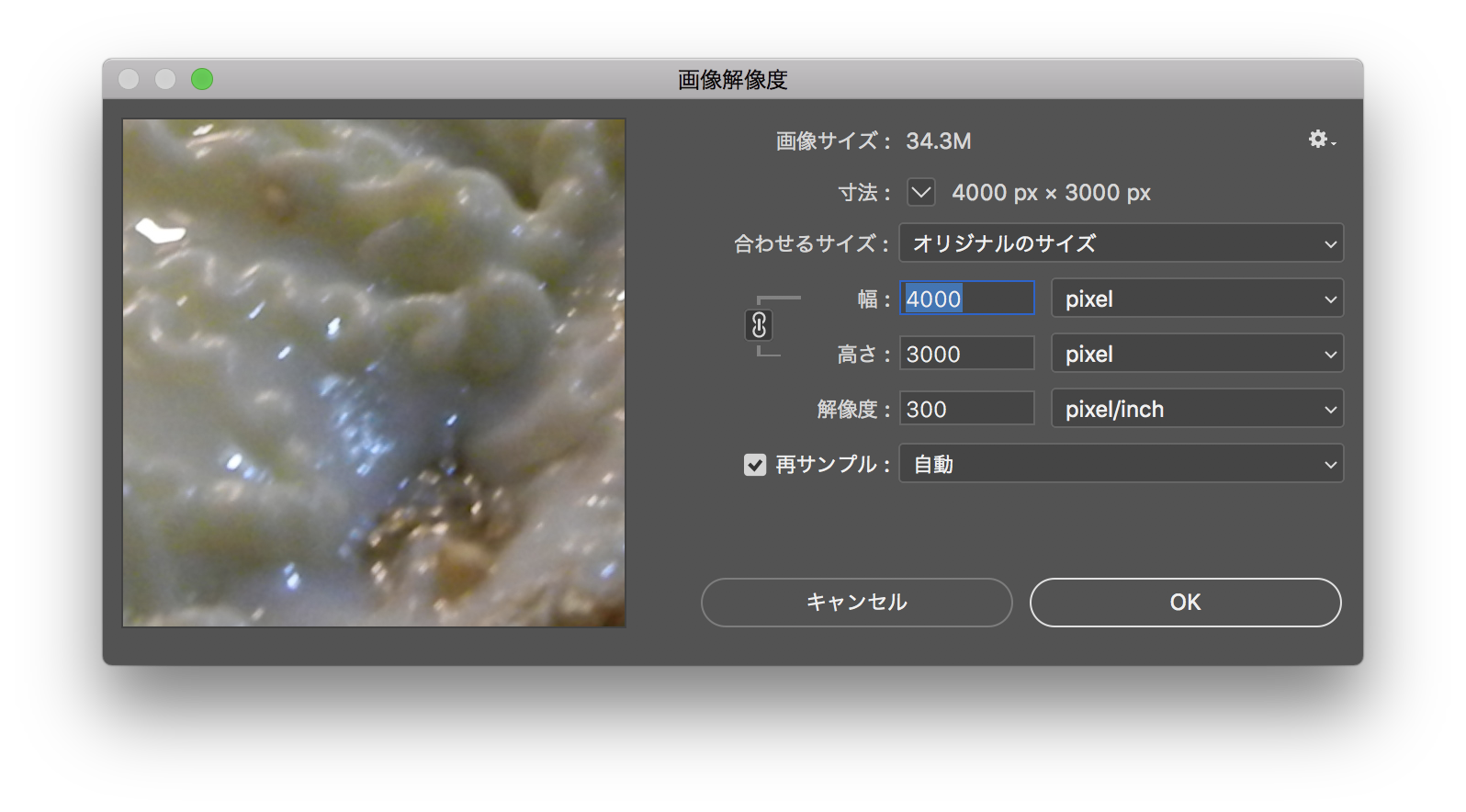
Task: Click the 幅 width input field
Action: tap(967, 299)
